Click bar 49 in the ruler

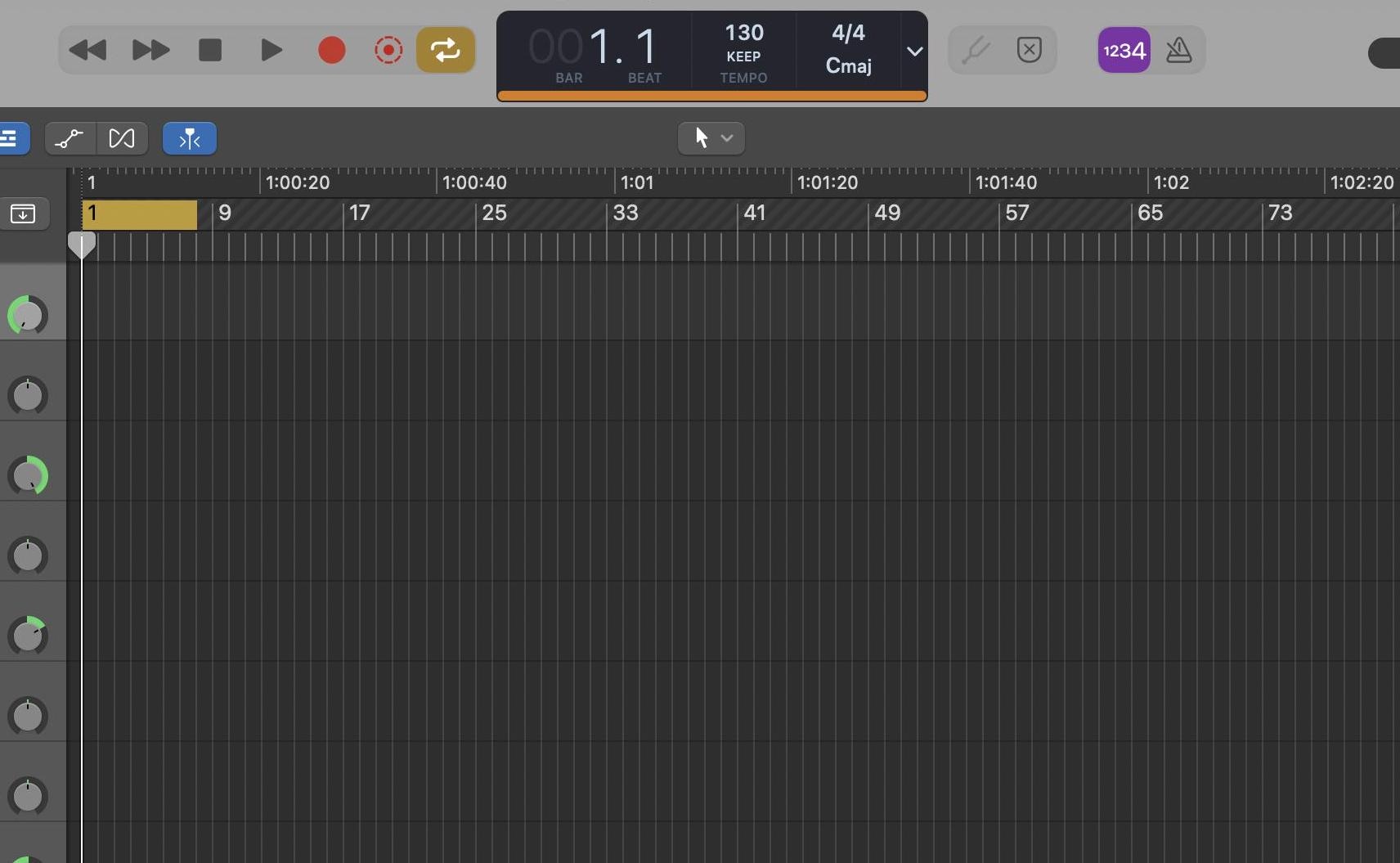pyautogui.click(x=887, y=214)
